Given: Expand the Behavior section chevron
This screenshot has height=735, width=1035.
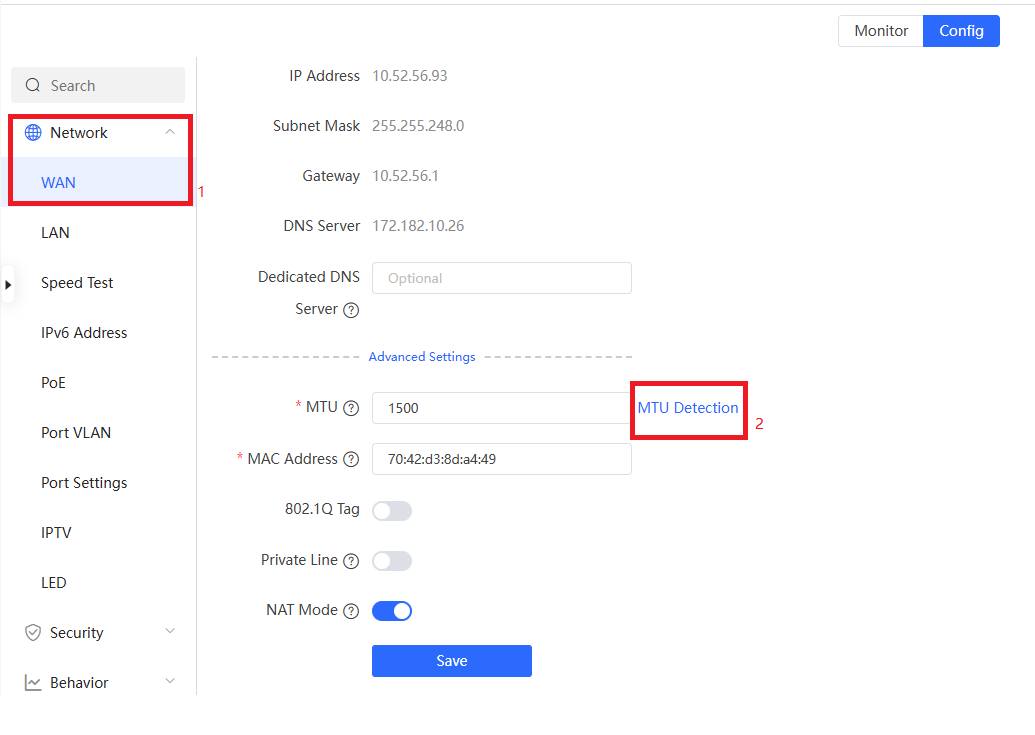Looking at the screenshot, I should 170,682.
